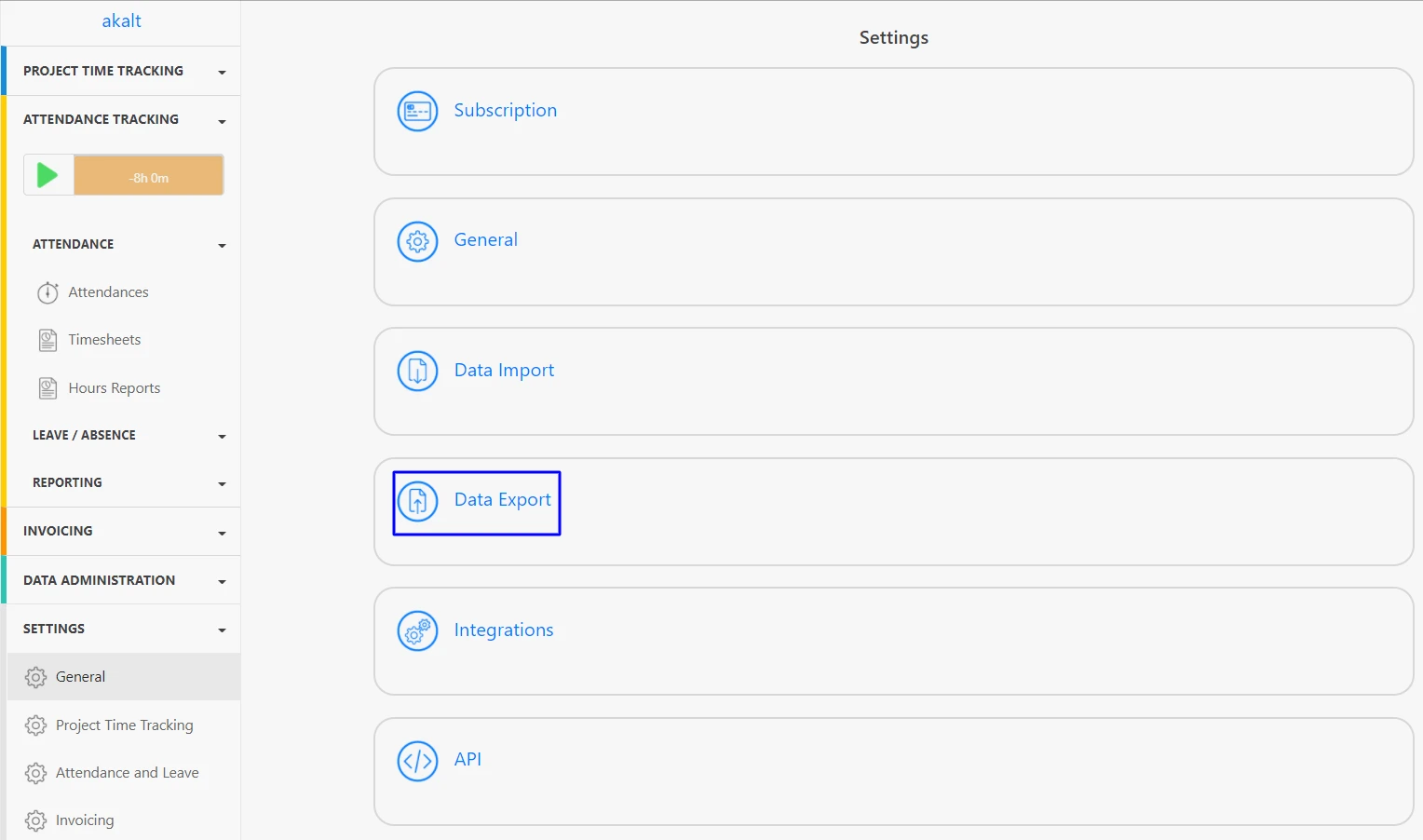Click the akalt account link

(x=121, y=20)
